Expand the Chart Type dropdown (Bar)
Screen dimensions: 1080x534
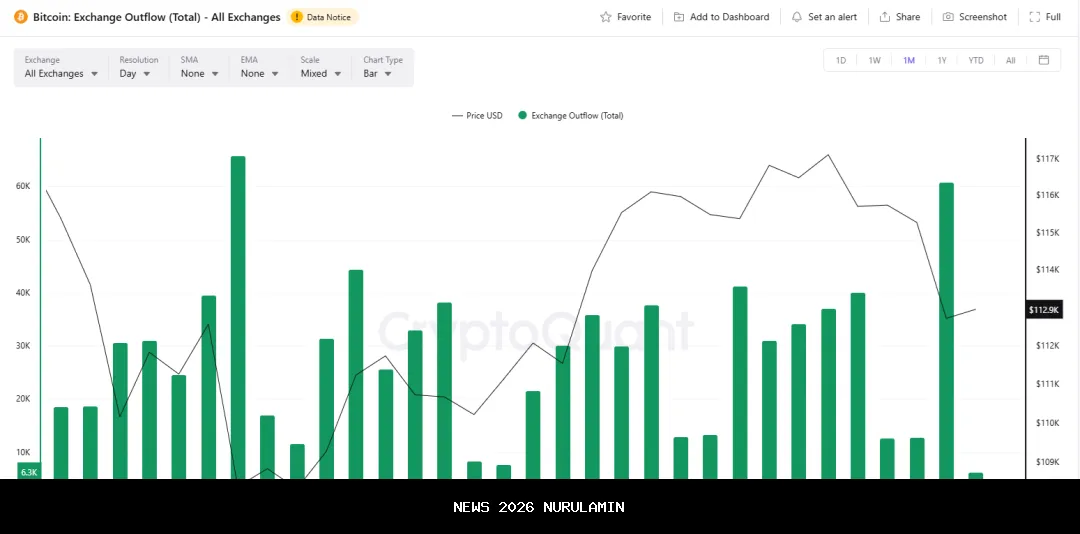pos(377,73)
